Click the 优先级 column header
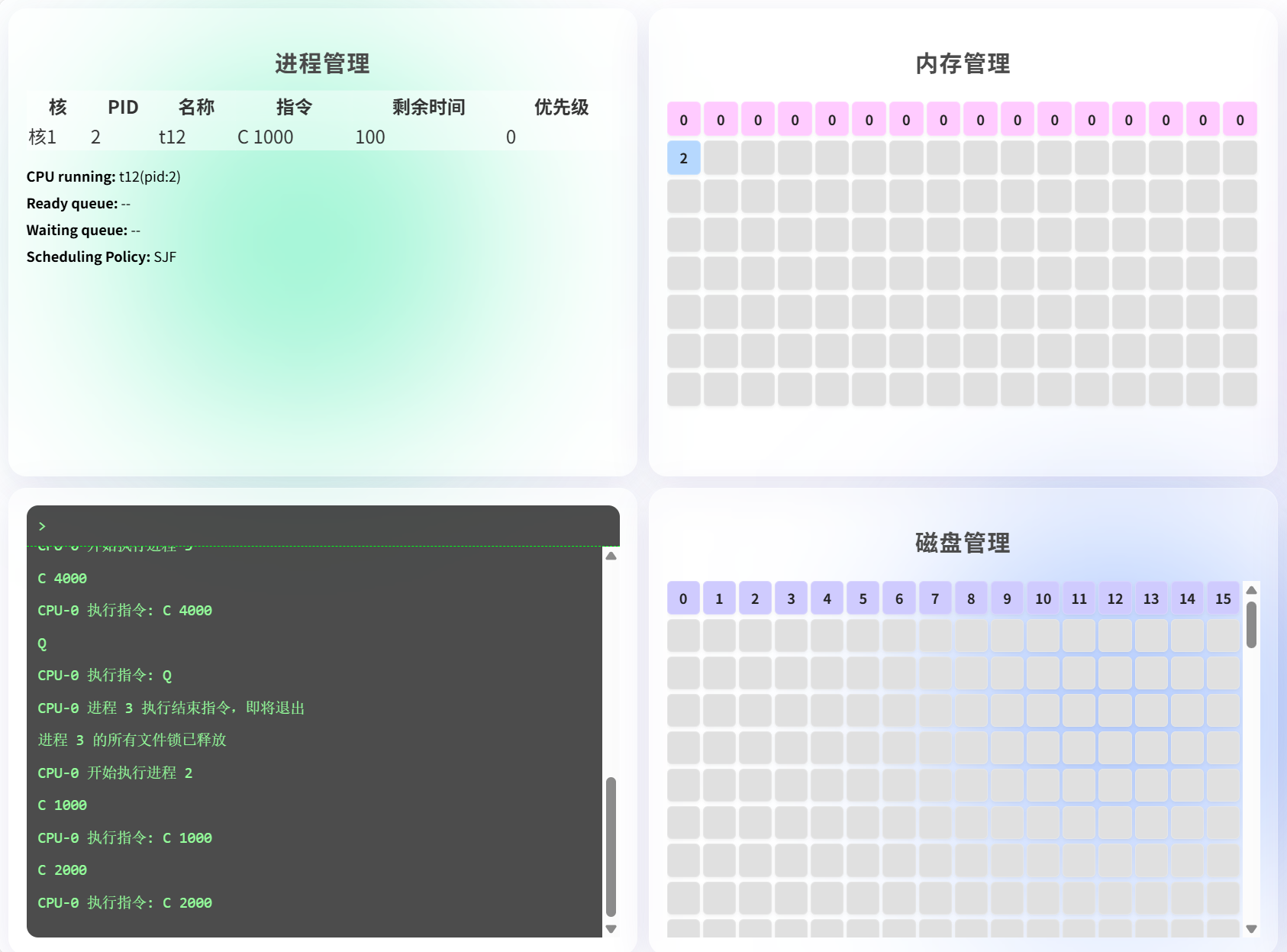1287x952 pixels. [561, 107]
